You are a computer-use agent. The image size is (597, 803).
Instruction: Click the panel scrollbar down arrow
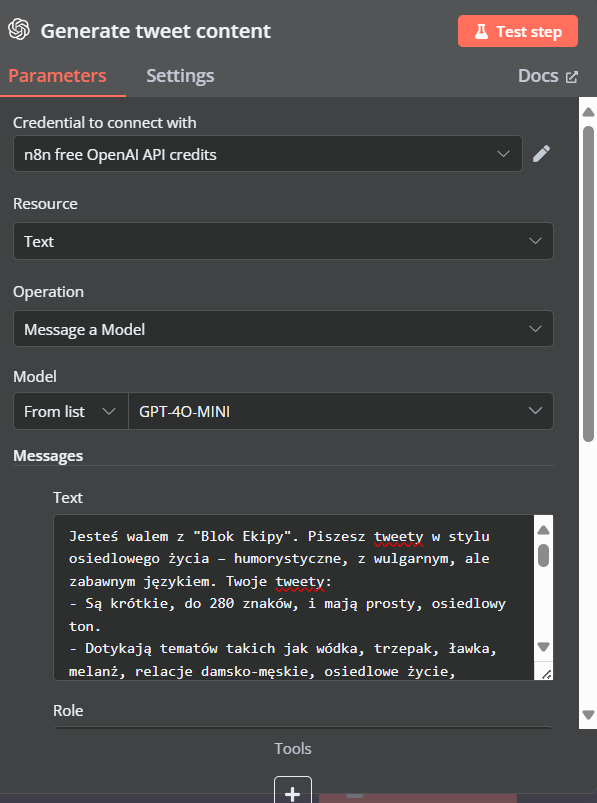[588, 714]
